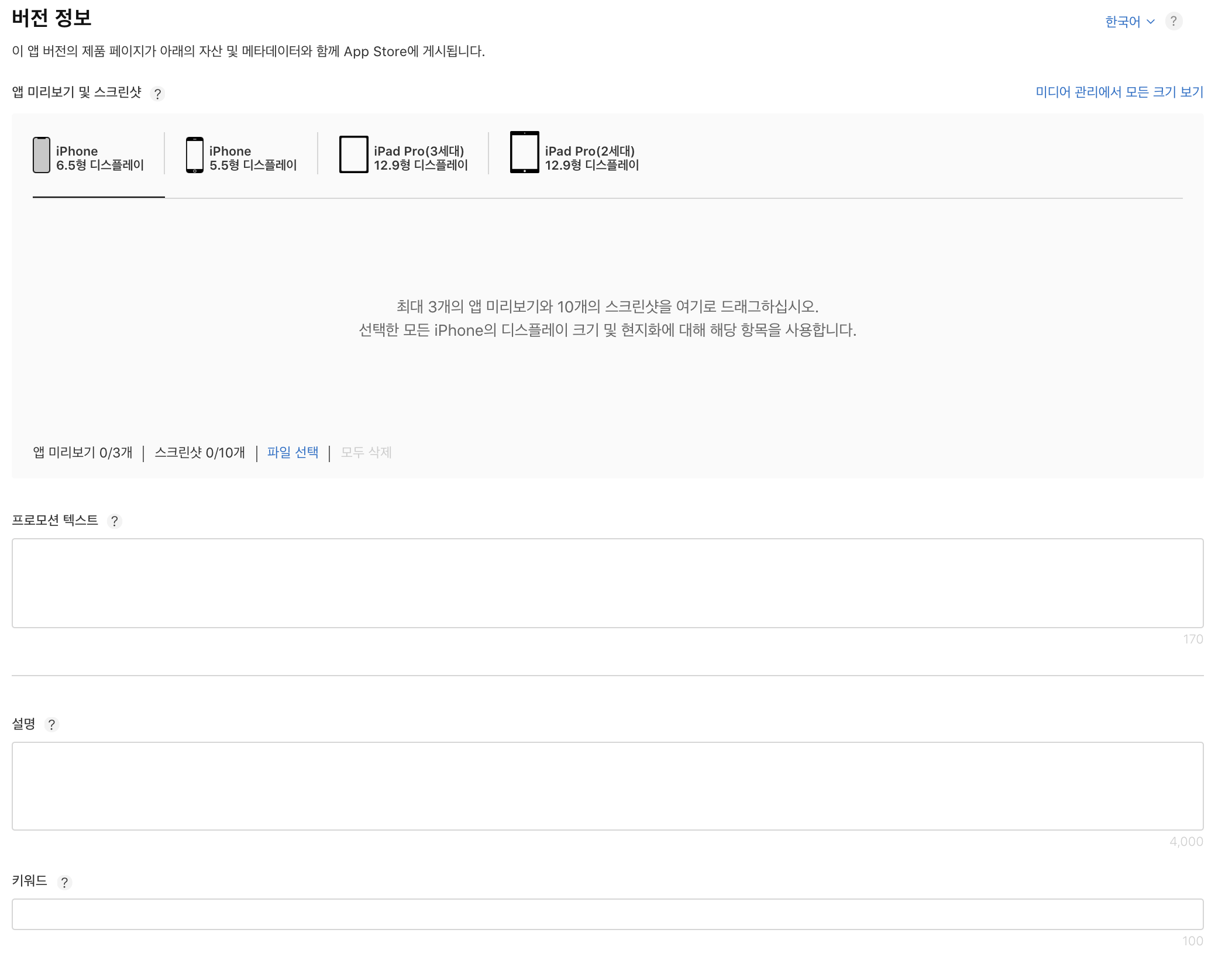1232x964 pixels.
Task: Click the iPhone 6.5형 device icon
Action: coord(41,155)
